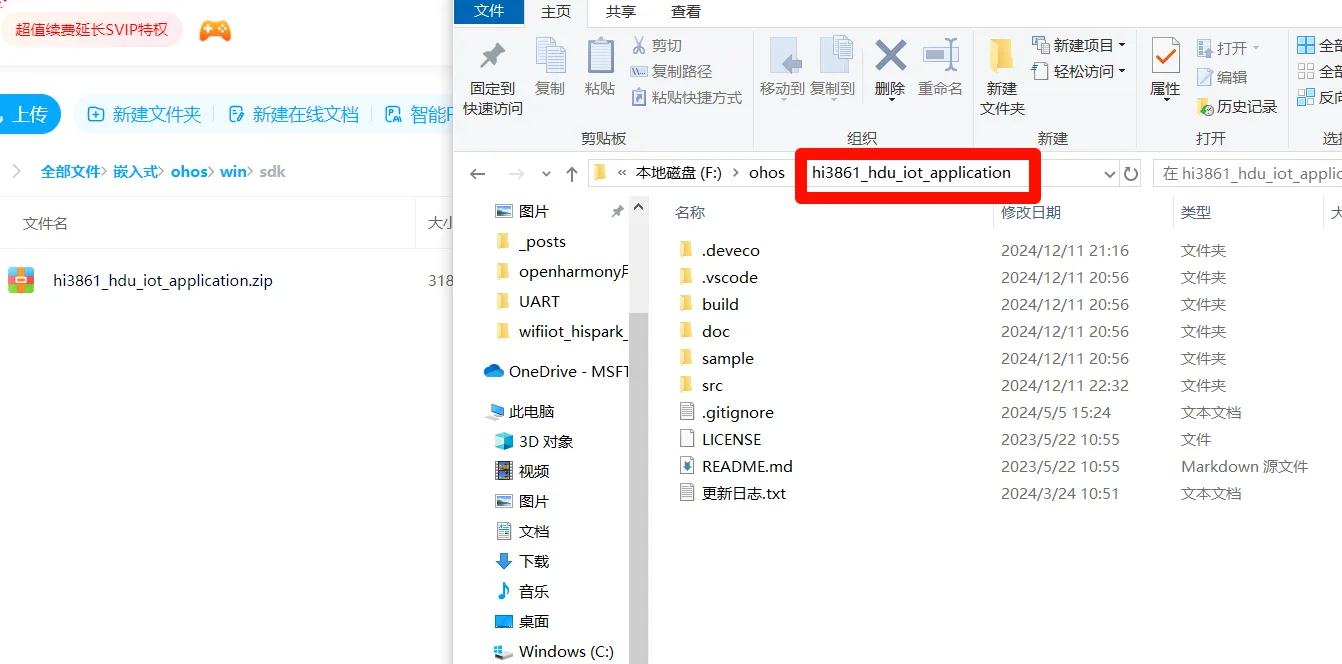Click the 固定到快速访问 pin icon
Viewport: 1342px width, 664px height.
(x=492, y=56)
